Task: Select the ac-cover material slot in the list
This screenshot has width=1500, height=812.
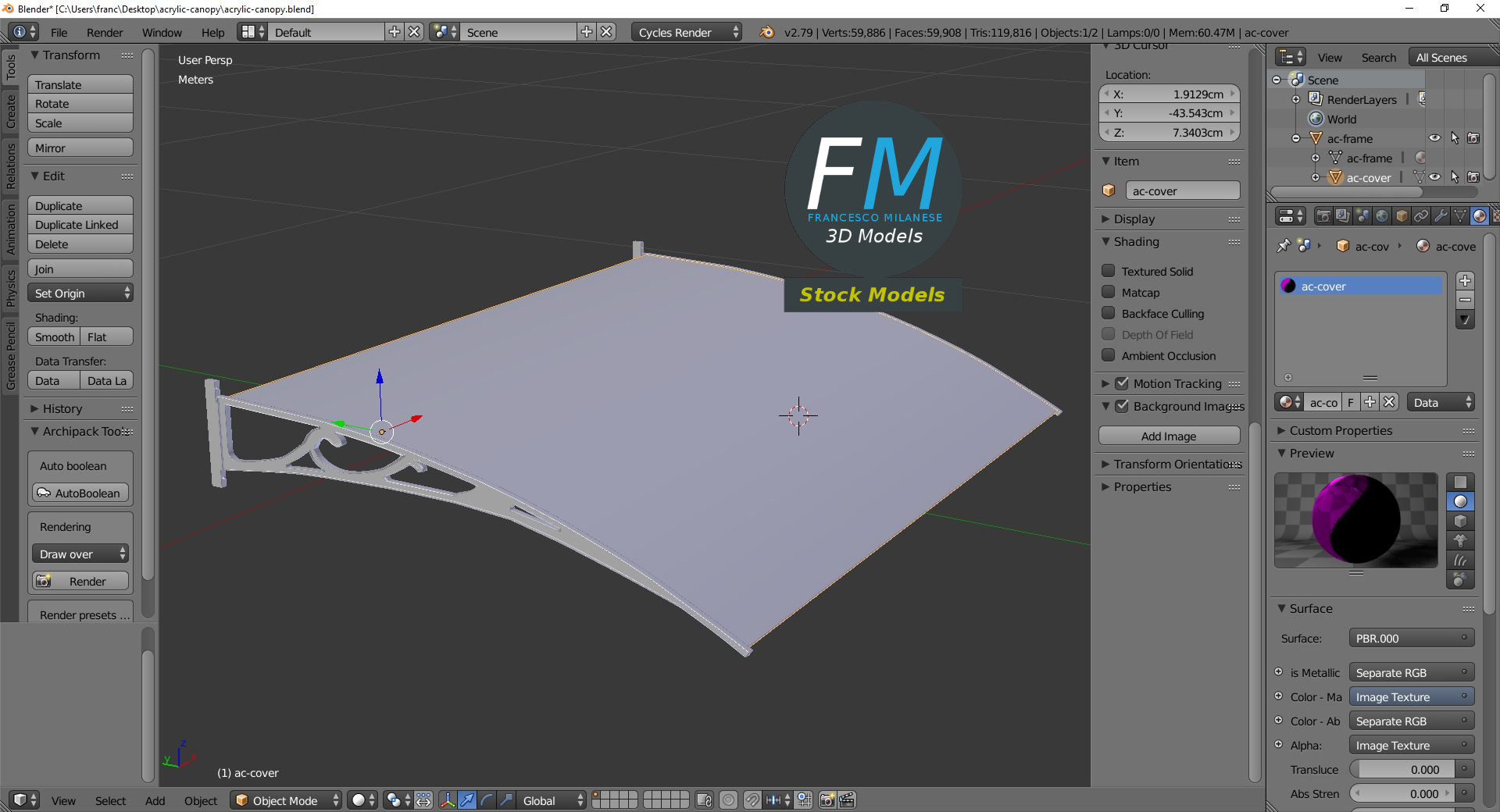Action: click(1359, 286)
